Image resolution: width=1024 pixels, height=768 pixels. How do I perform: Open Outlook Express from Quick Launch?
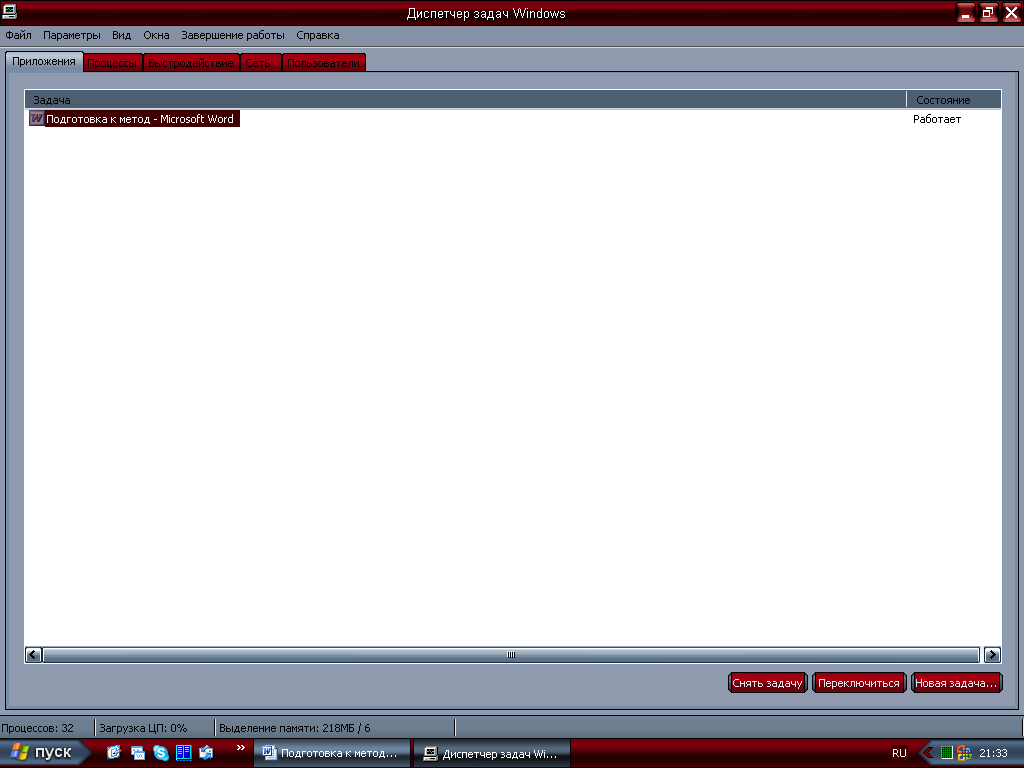click(206, 752)
